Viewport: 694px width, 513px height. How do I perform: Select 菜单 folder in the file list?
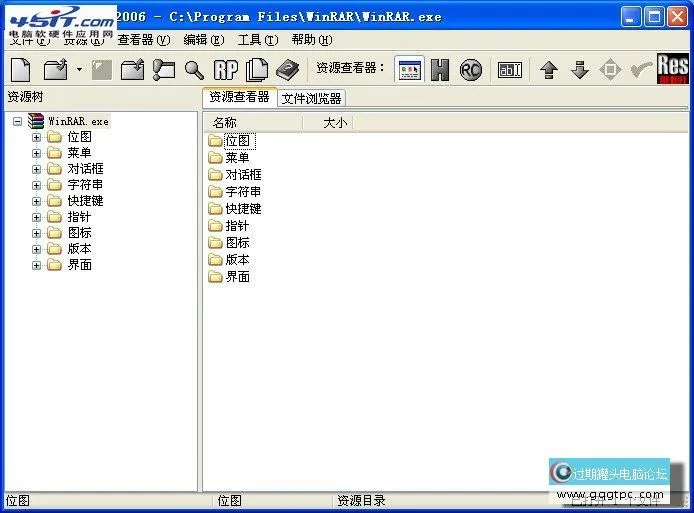229,158
